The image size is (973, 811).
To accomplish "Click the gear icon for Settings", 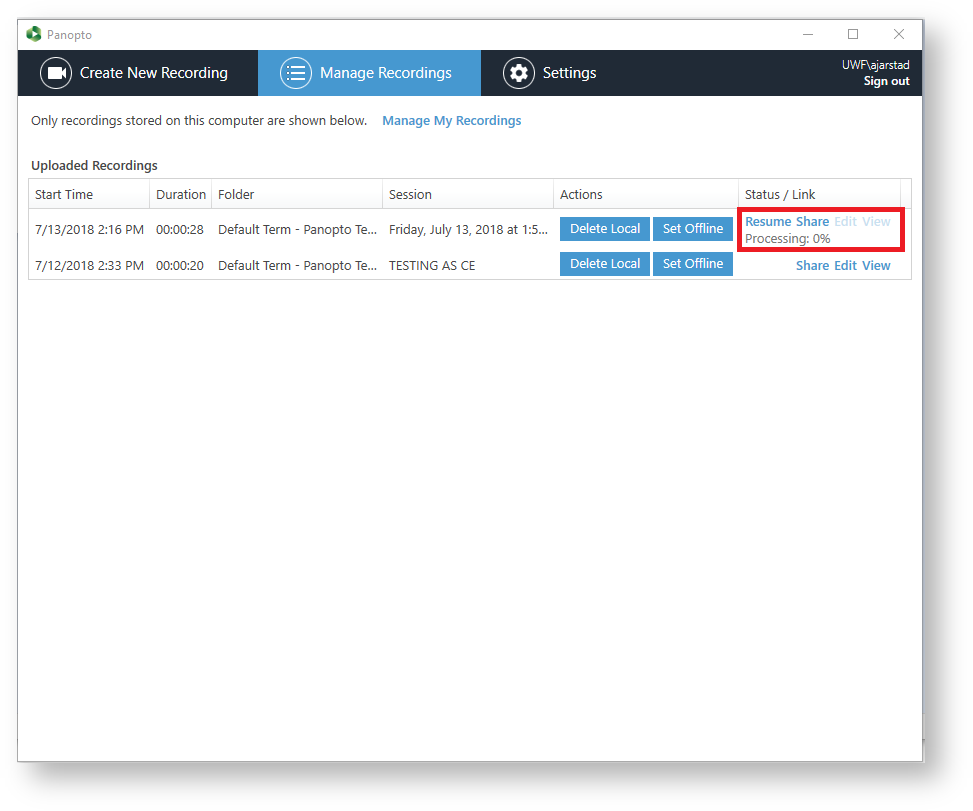I will 519,73.
